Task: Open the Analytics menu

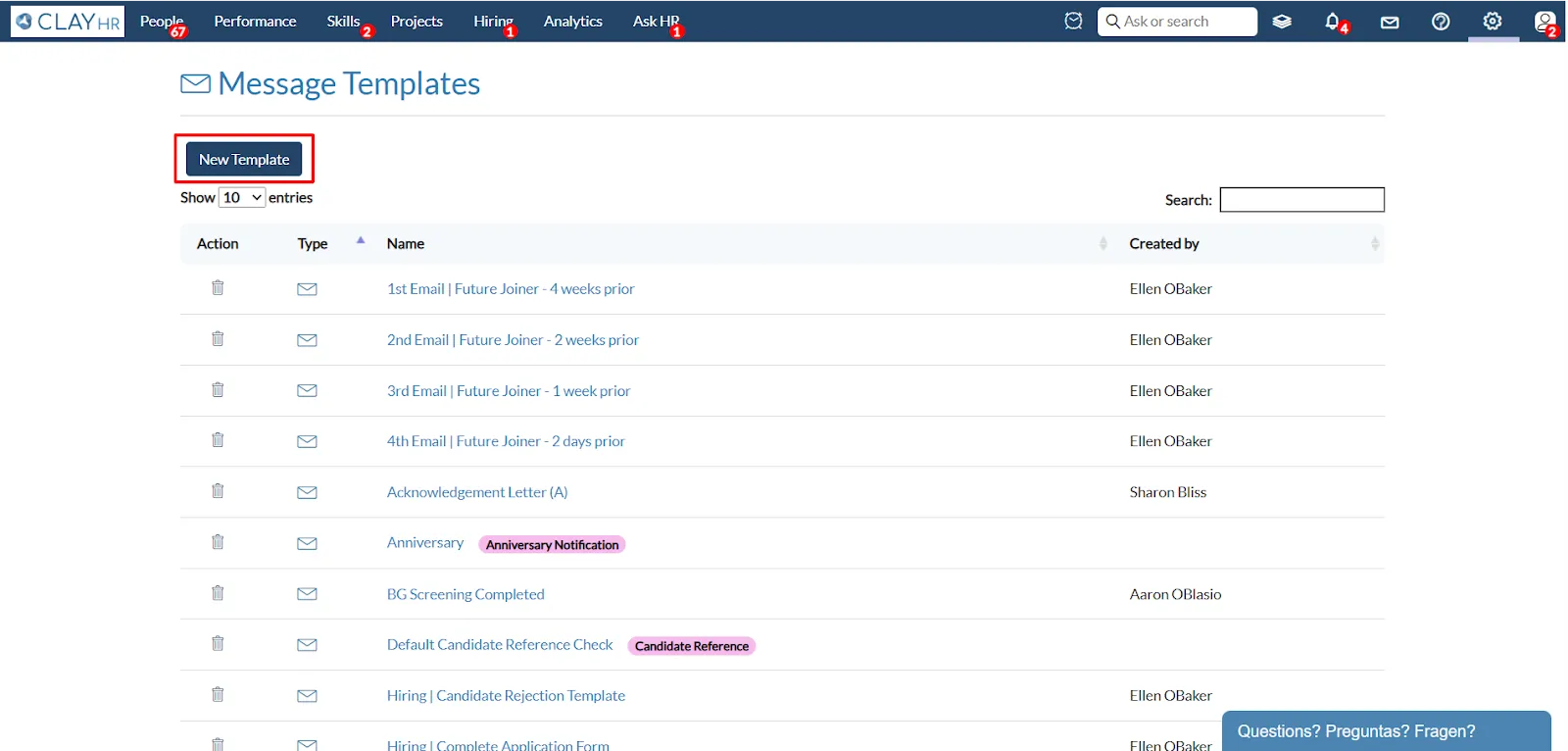Action: click(573, 22)
